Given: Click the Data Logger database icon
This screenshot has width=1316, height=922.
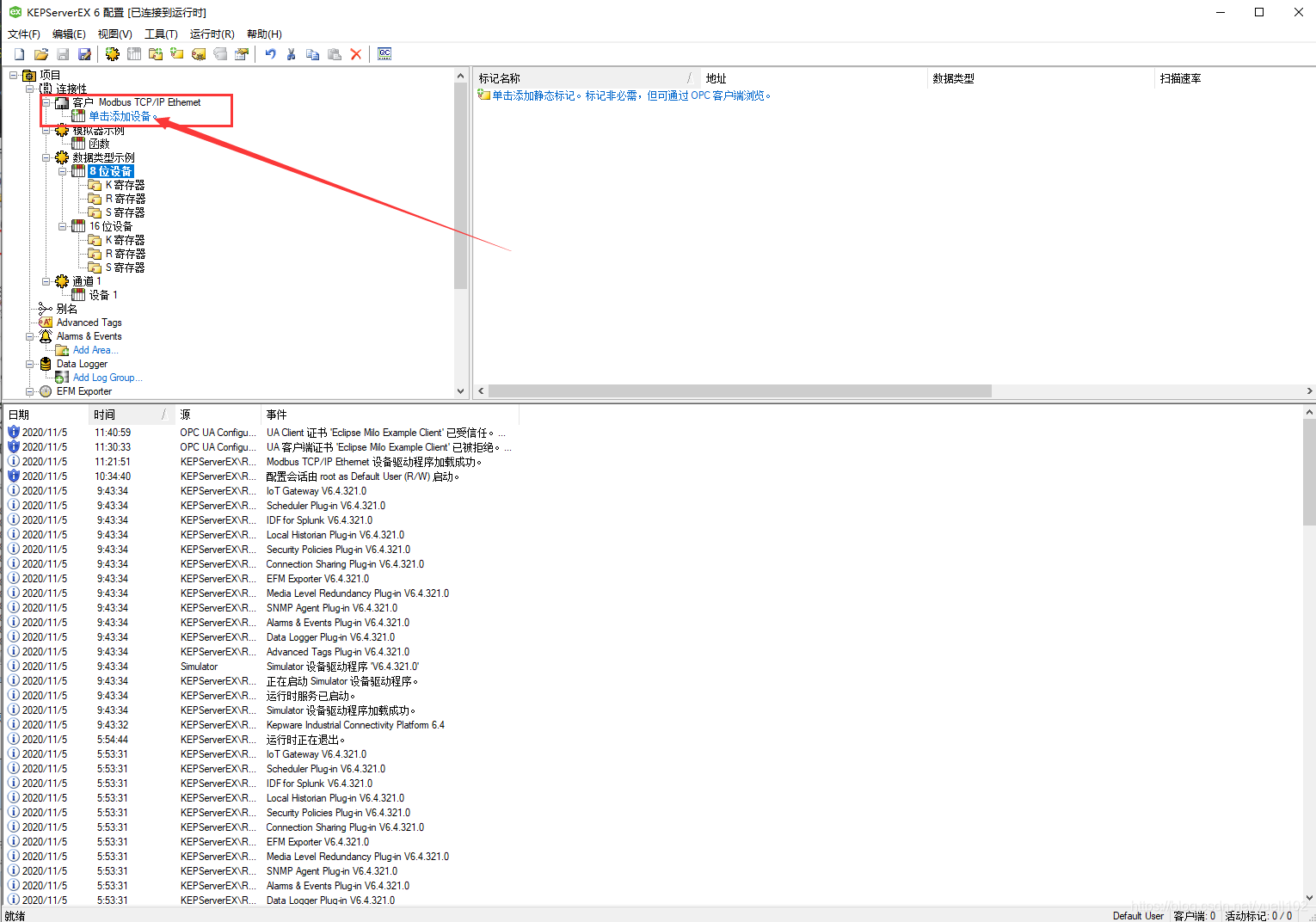Looking at the screenshot, I should [46, 364].
